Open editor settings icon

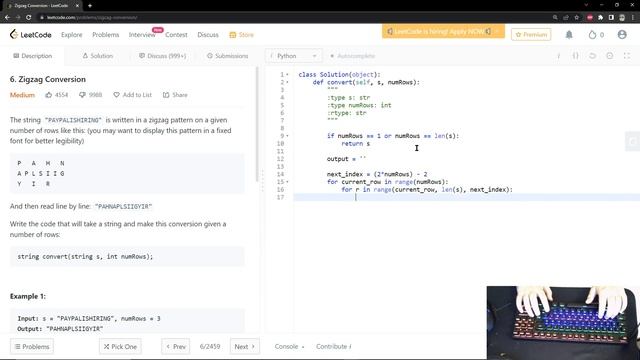click(x=609, y=56)
